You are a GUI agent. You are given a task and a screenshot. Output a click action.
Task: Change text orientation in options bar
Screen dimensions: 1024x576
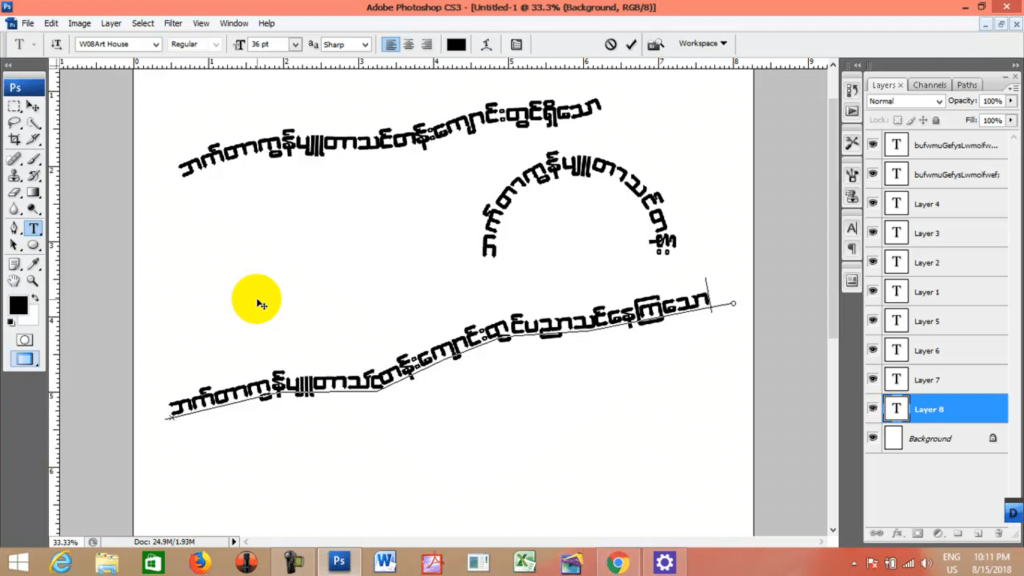pos(56,44)
